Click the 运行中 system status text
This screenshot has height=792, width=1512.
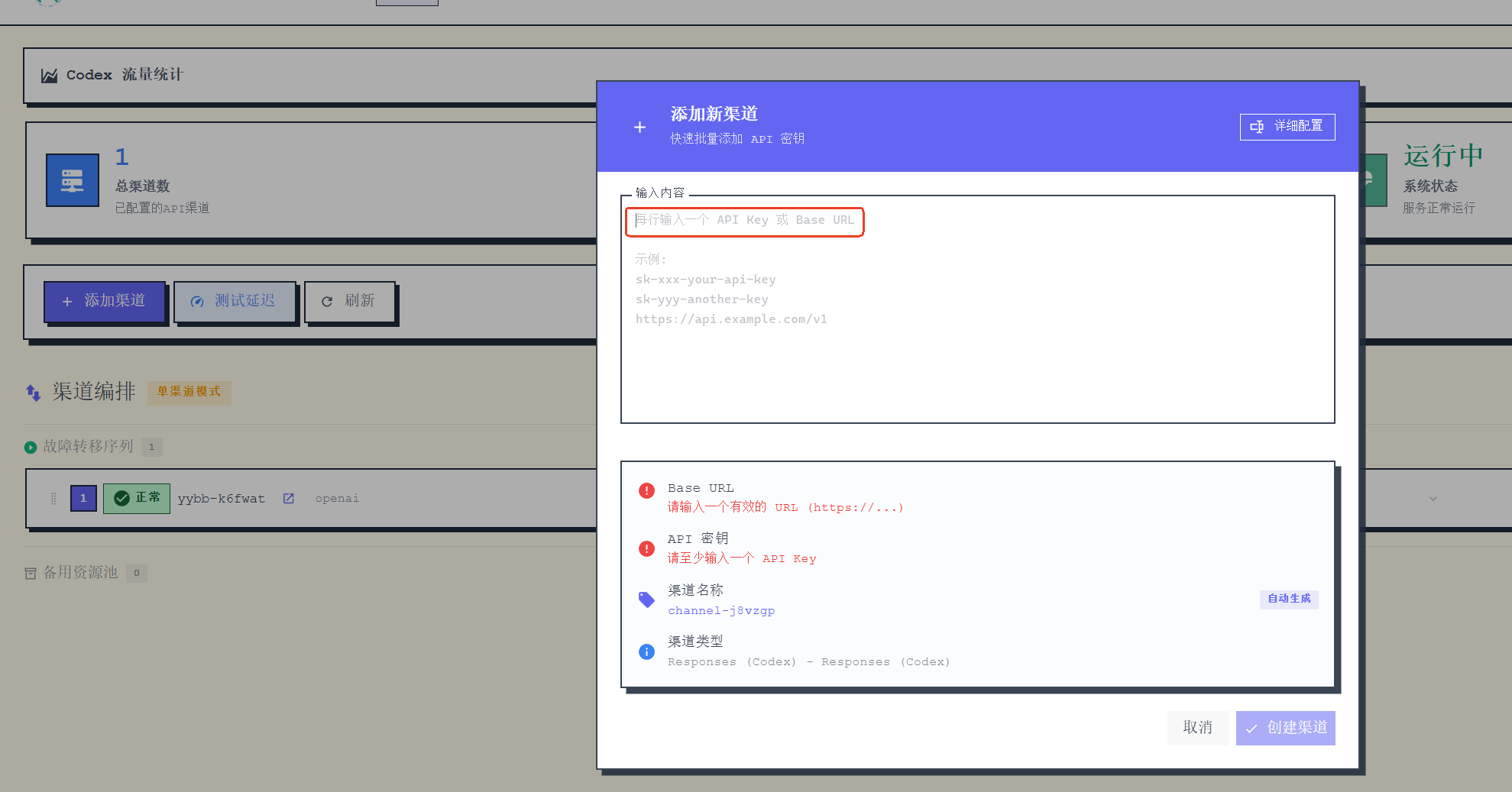point(1442,156)
